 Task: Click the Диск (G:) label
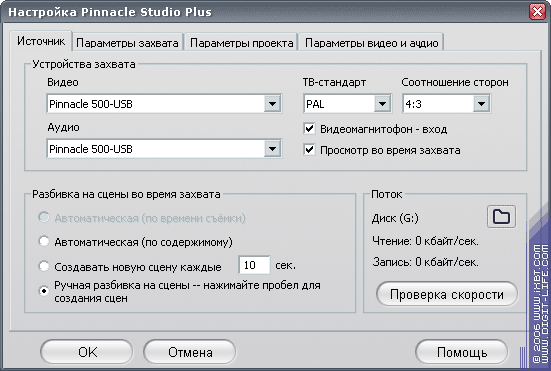click(395, 218)
